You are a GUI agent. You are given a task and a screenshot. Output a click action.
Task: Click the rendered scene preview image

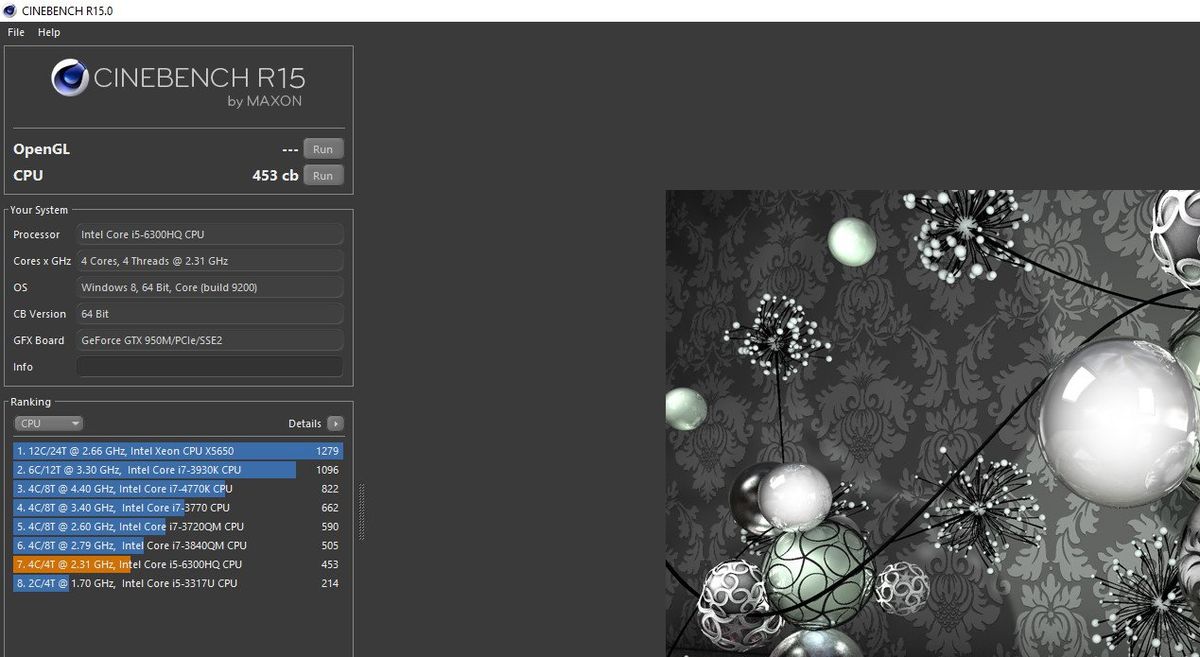tap(933, 423)
